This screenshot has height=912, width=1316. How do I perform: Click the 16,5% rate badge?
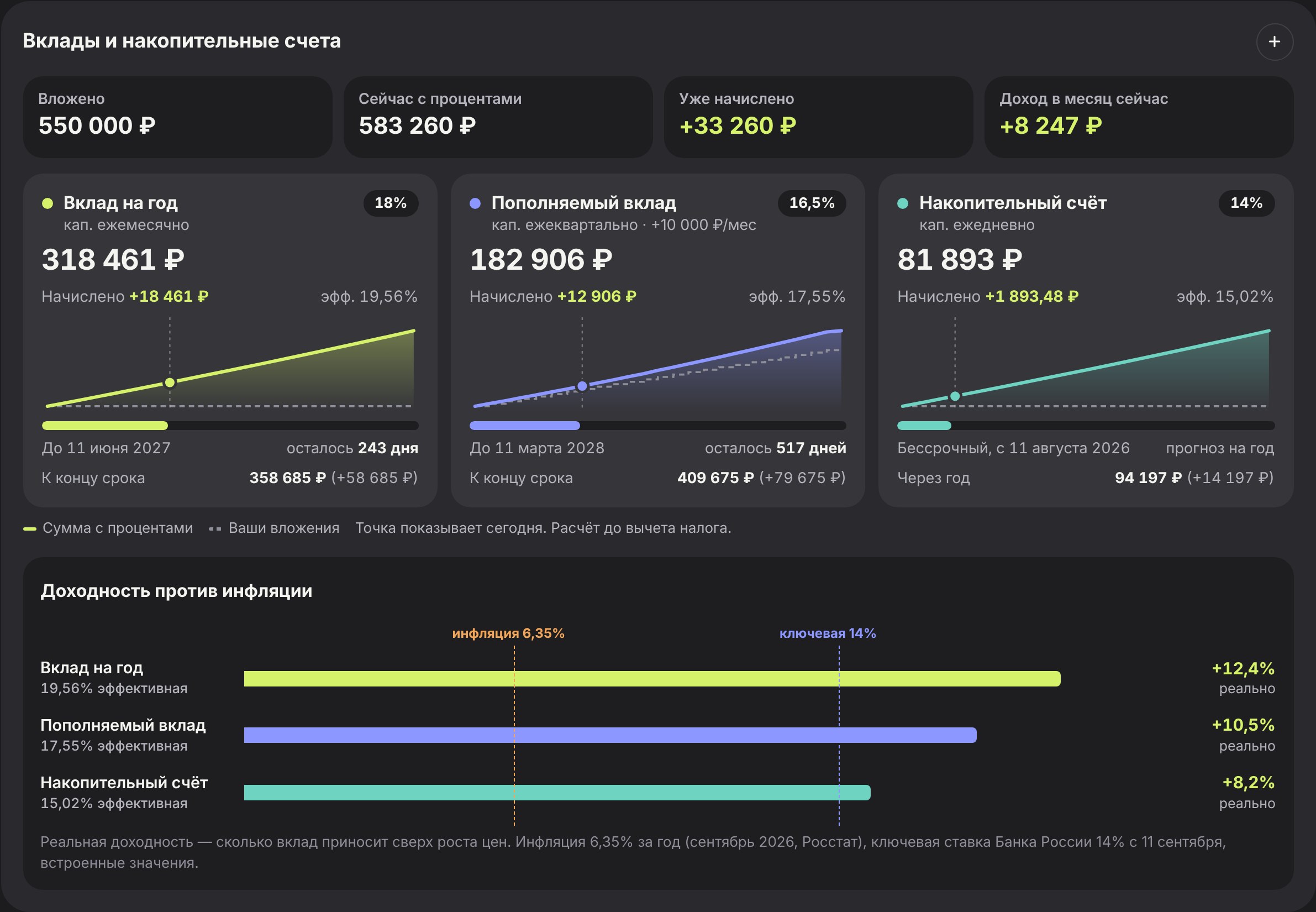click(x=812, y=203)
